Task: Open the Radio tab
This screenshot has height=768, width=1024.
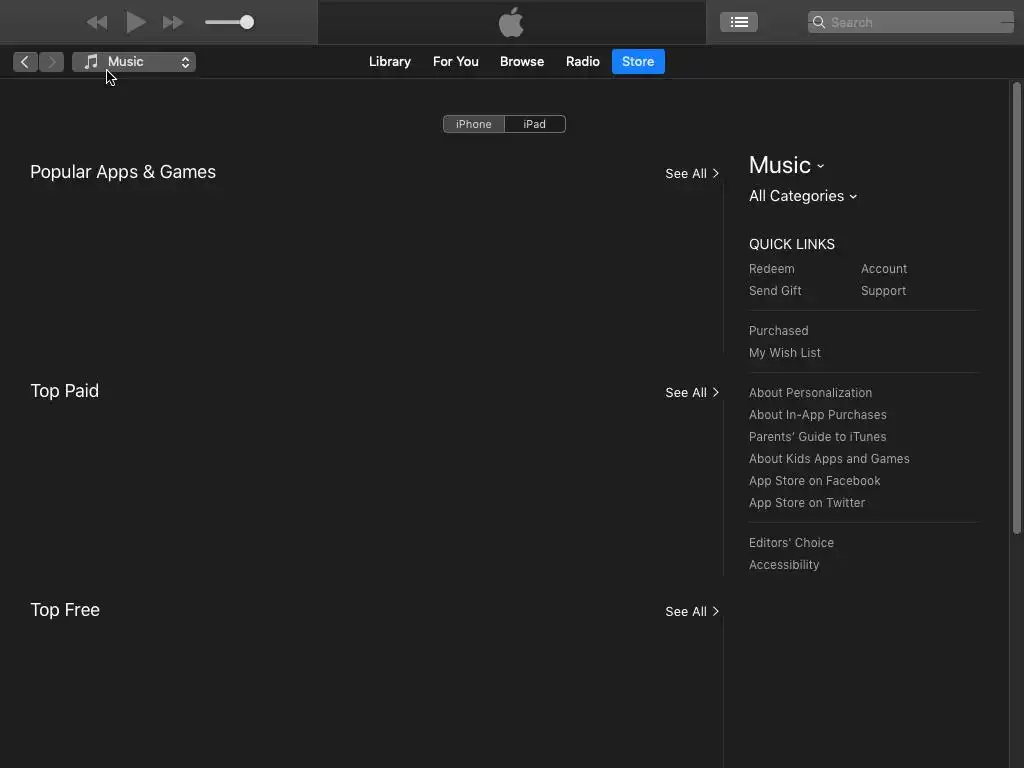Action: pyautogui.click(x=583, y=61)
